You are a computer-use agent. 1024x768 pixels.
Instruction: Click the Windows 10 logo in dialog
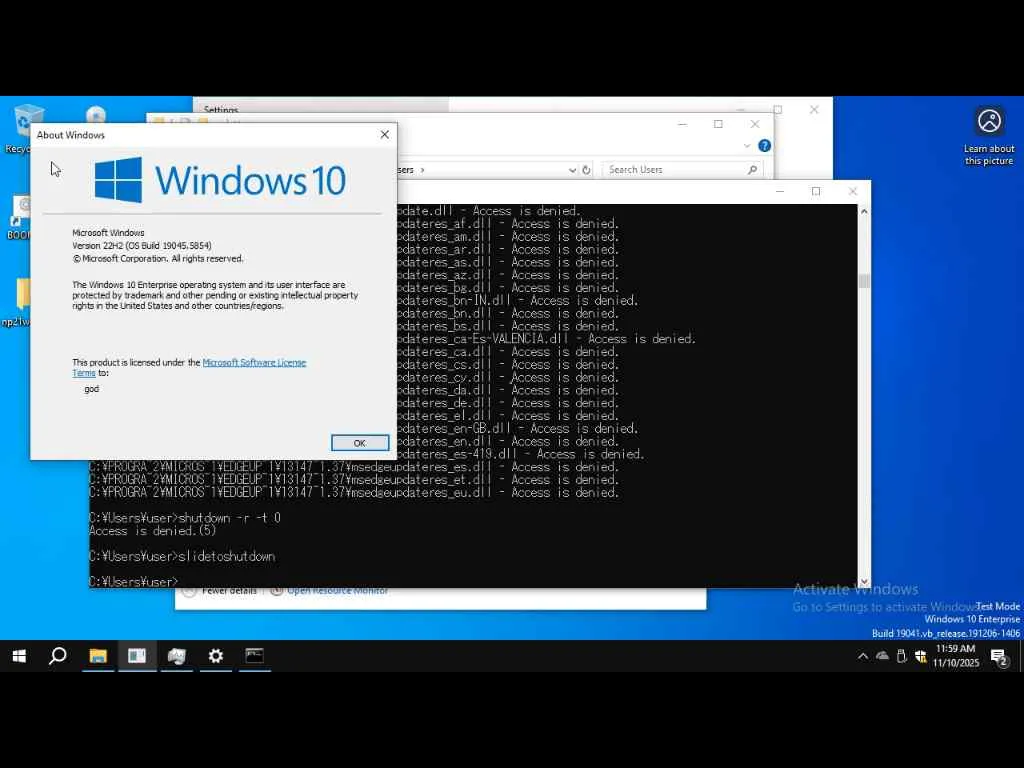[220, 180]
